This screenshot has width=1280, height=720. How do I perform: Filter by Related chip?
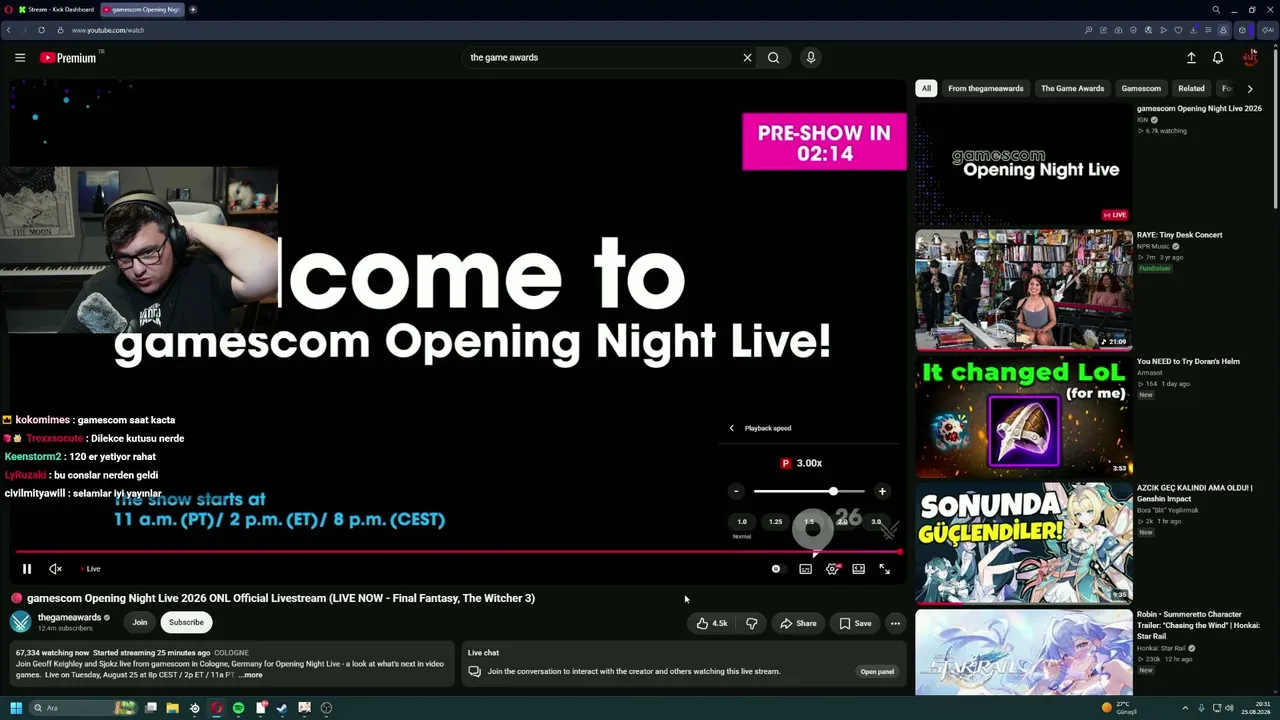[1191, 88]
